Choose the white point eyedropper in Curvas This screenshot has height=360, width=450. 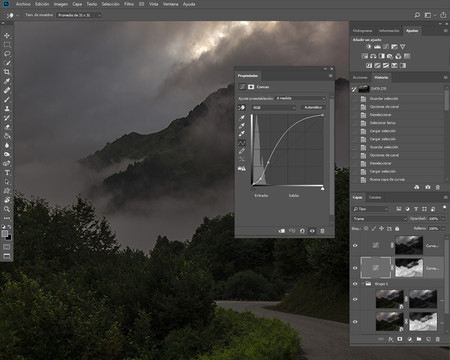(242, 133)
